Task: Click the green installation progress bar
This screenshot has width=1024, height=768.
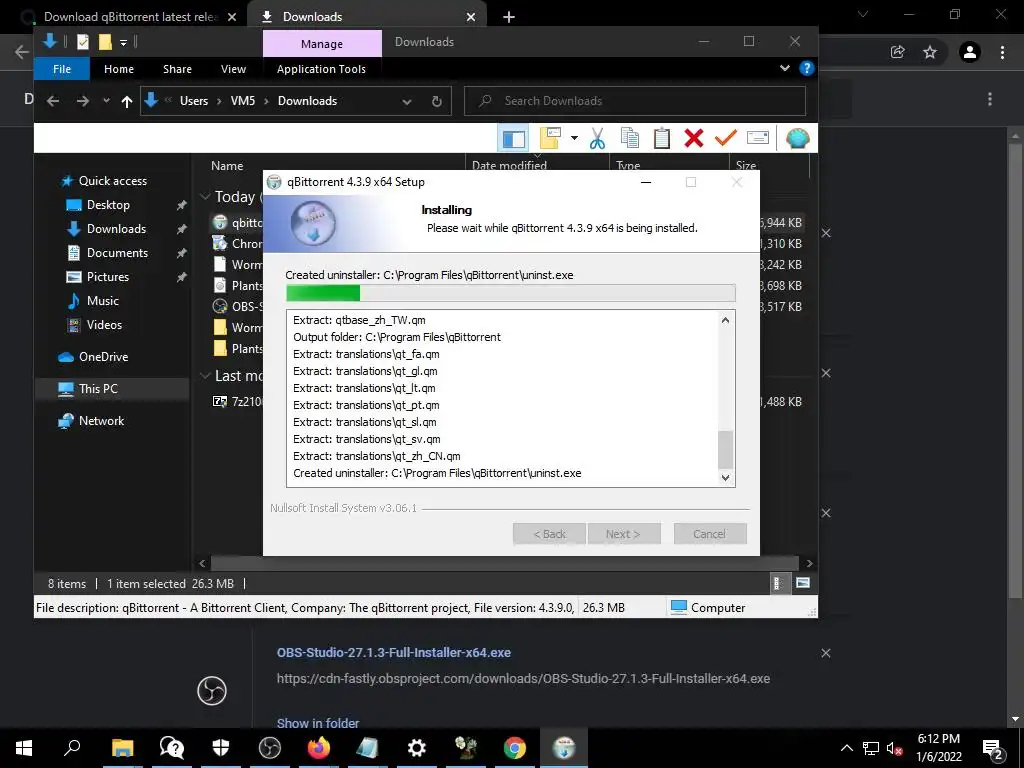Action: pos(323,293)
